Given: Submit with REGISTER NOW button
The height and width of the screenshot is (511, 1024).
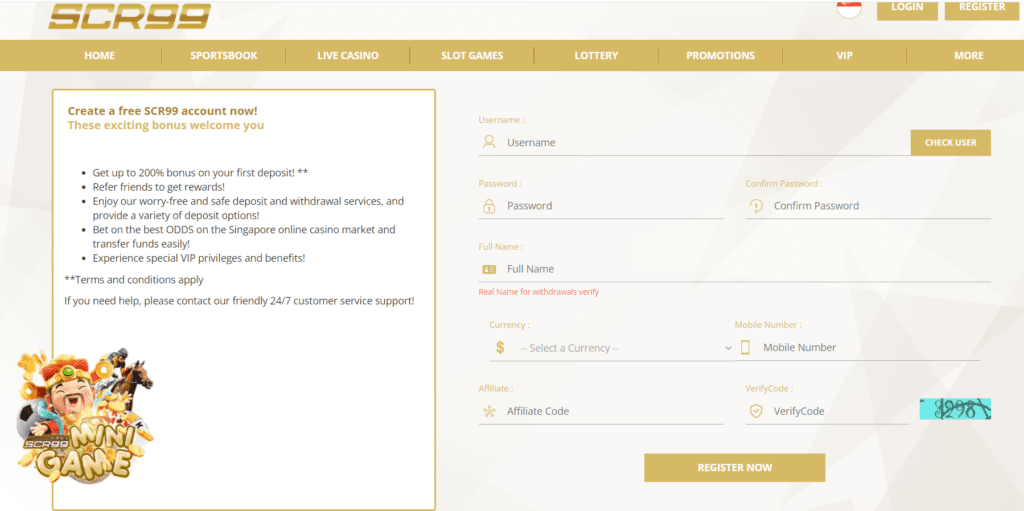Looking at the screenshot, I should (735, 468).
